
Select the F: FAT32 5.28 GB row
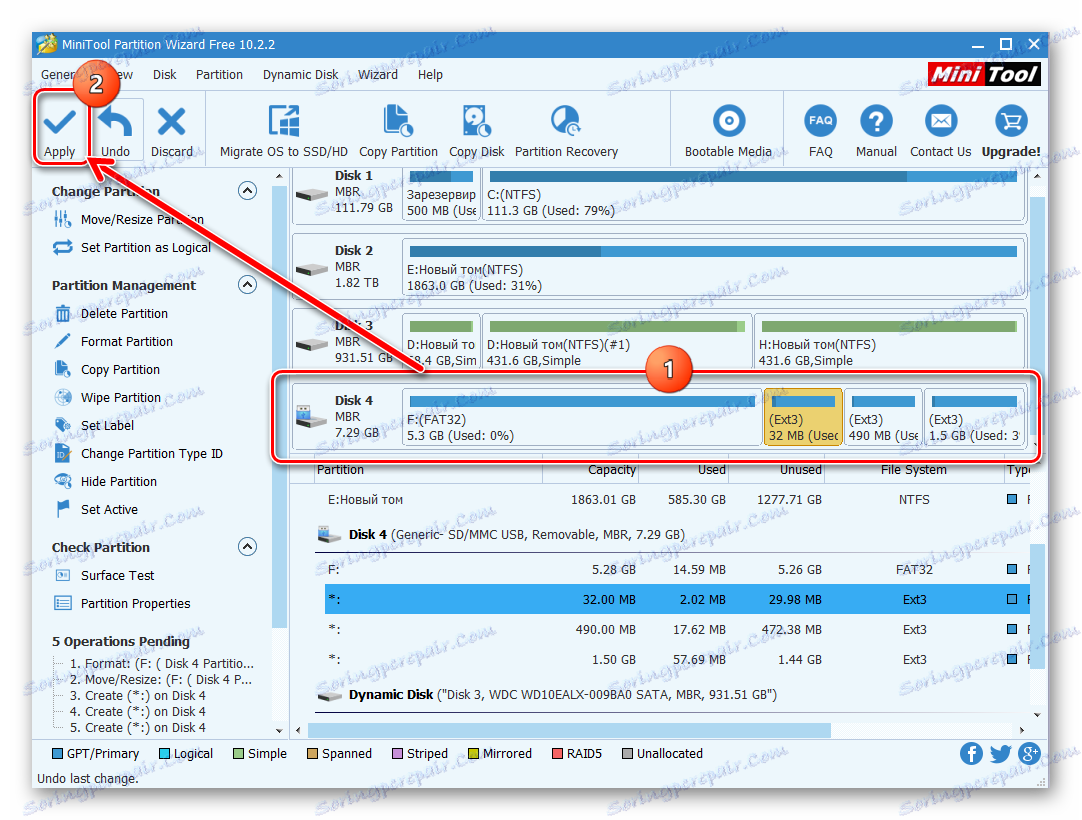coord(677,569)
